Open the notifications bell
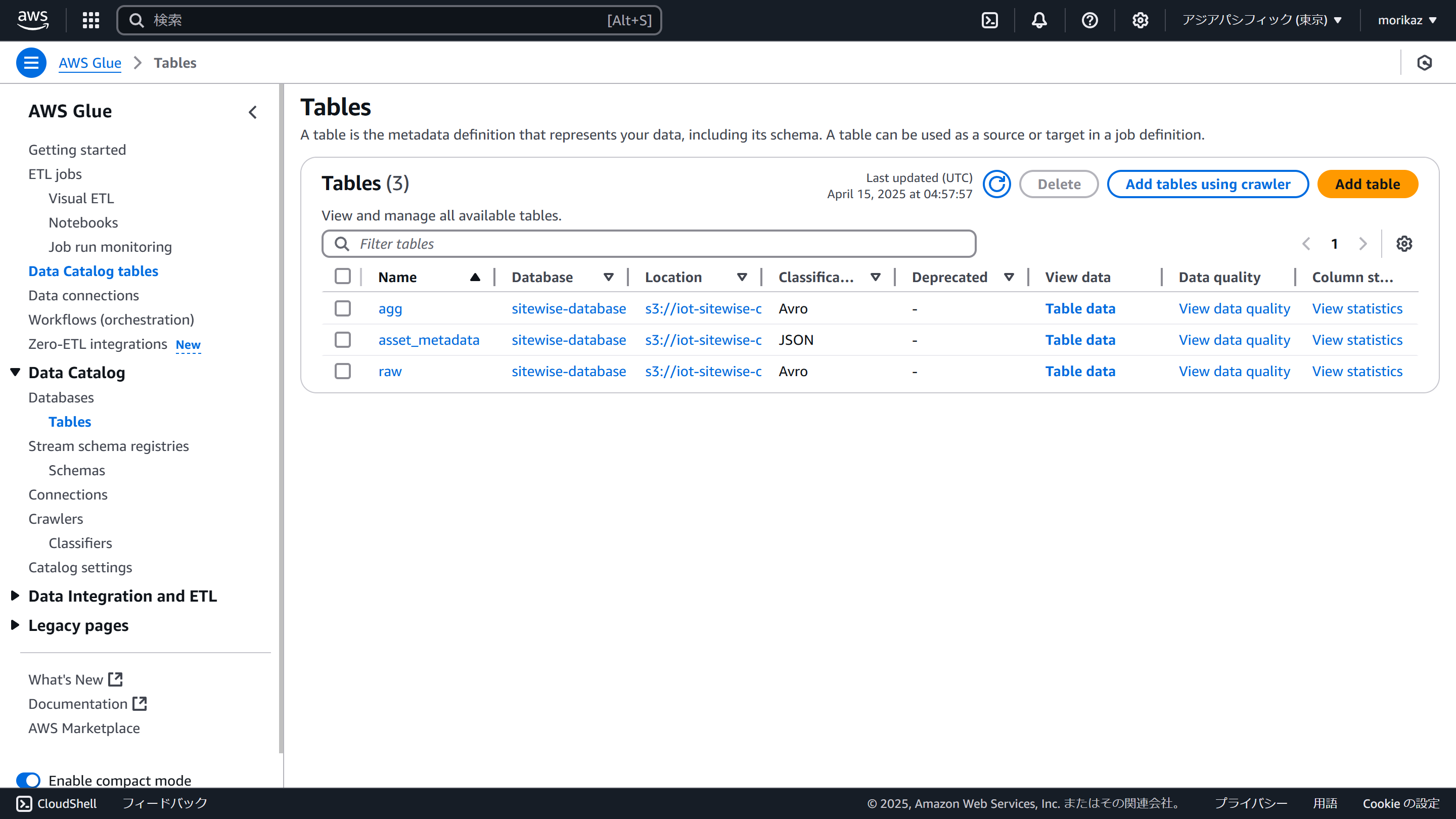 [1039, 20]
